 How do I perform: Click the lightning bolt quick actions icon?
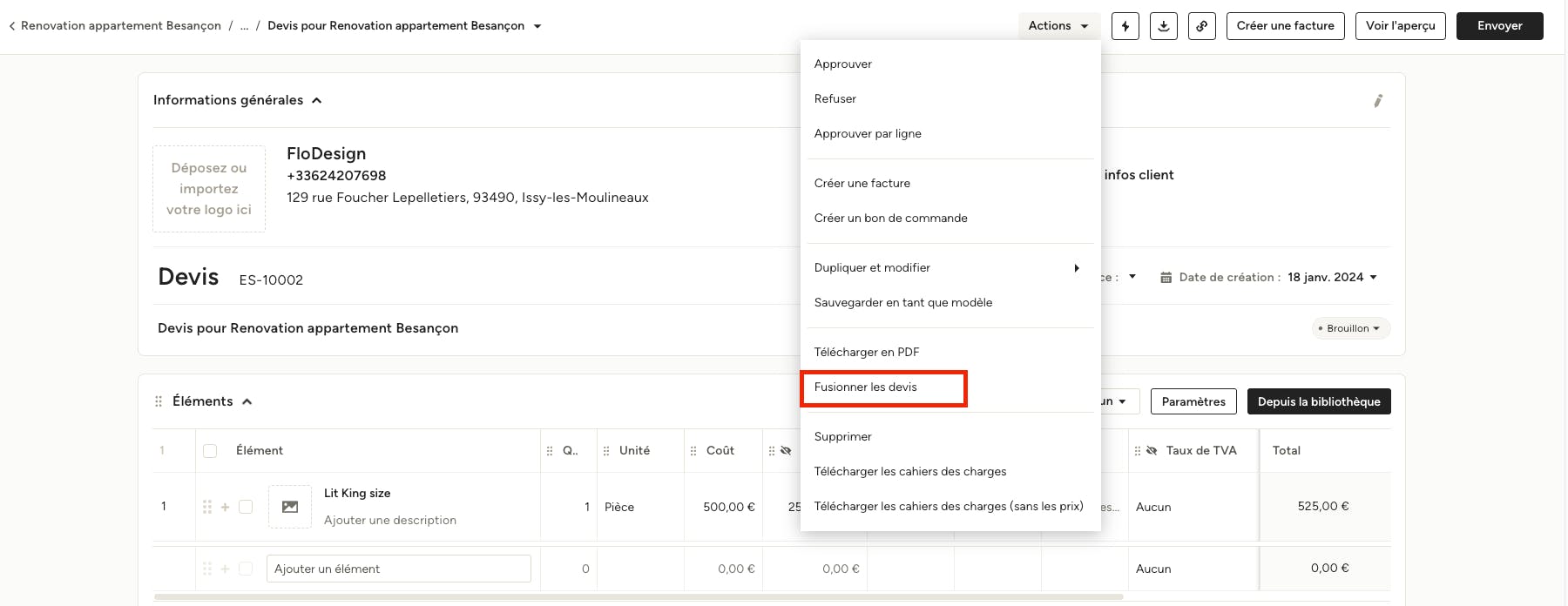(1125, 26)
